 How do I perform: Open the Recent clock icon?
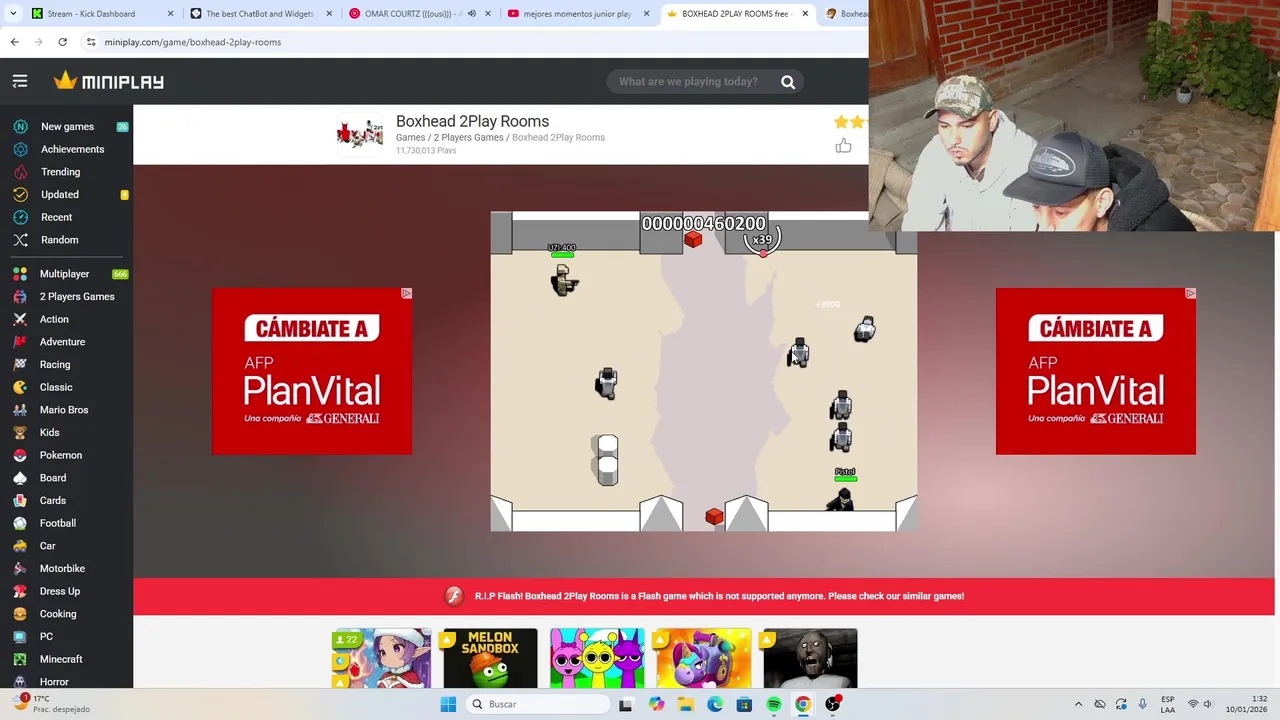coord(20,217)
